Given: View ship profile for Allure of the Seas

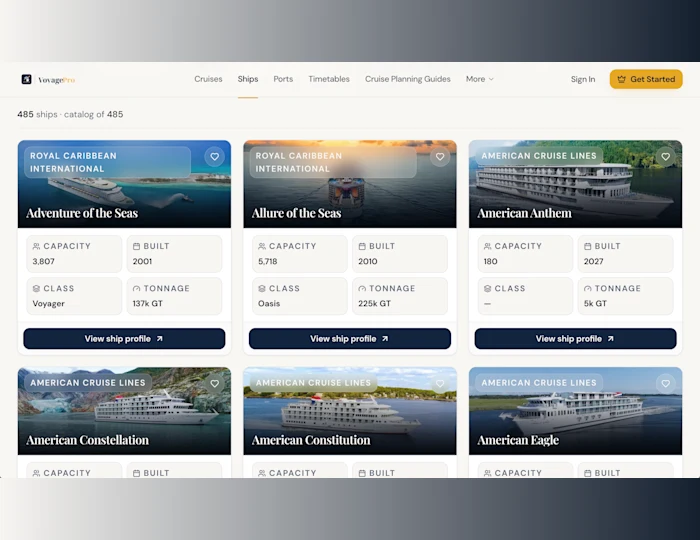Looking at the screenshot, I should (x=350, y=339).
